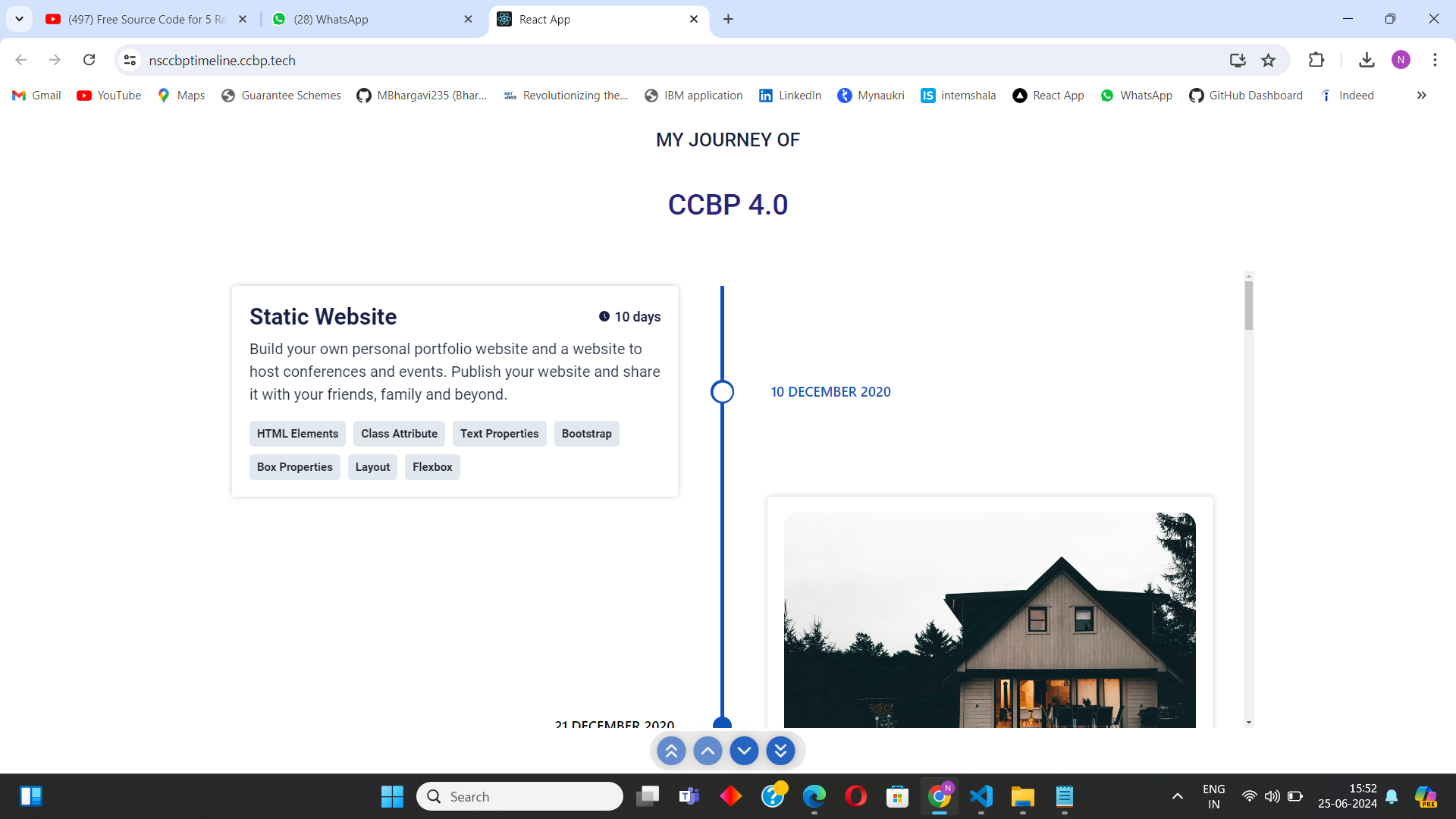Open Visual Studio Code from taskbar
The width and height of the screenshot is (1456, 819).
(x=981, y=796)
